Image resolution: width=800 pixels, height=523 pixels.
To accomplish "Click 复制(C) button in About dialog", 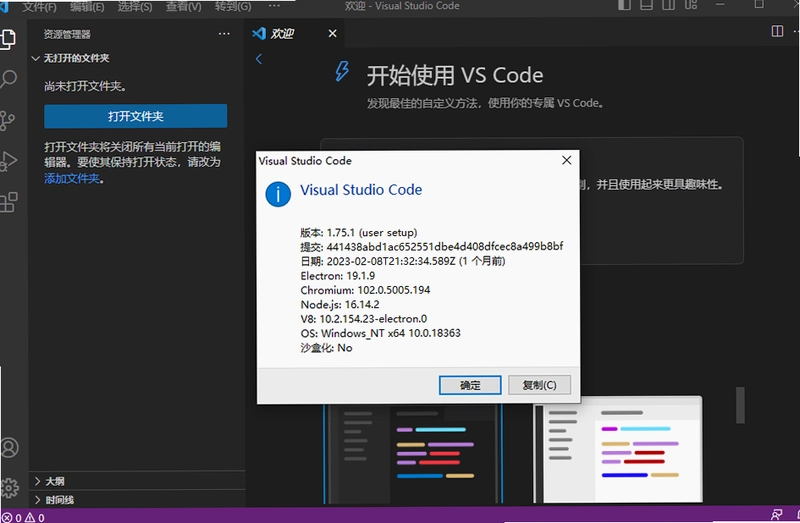I will pos(539,385).
